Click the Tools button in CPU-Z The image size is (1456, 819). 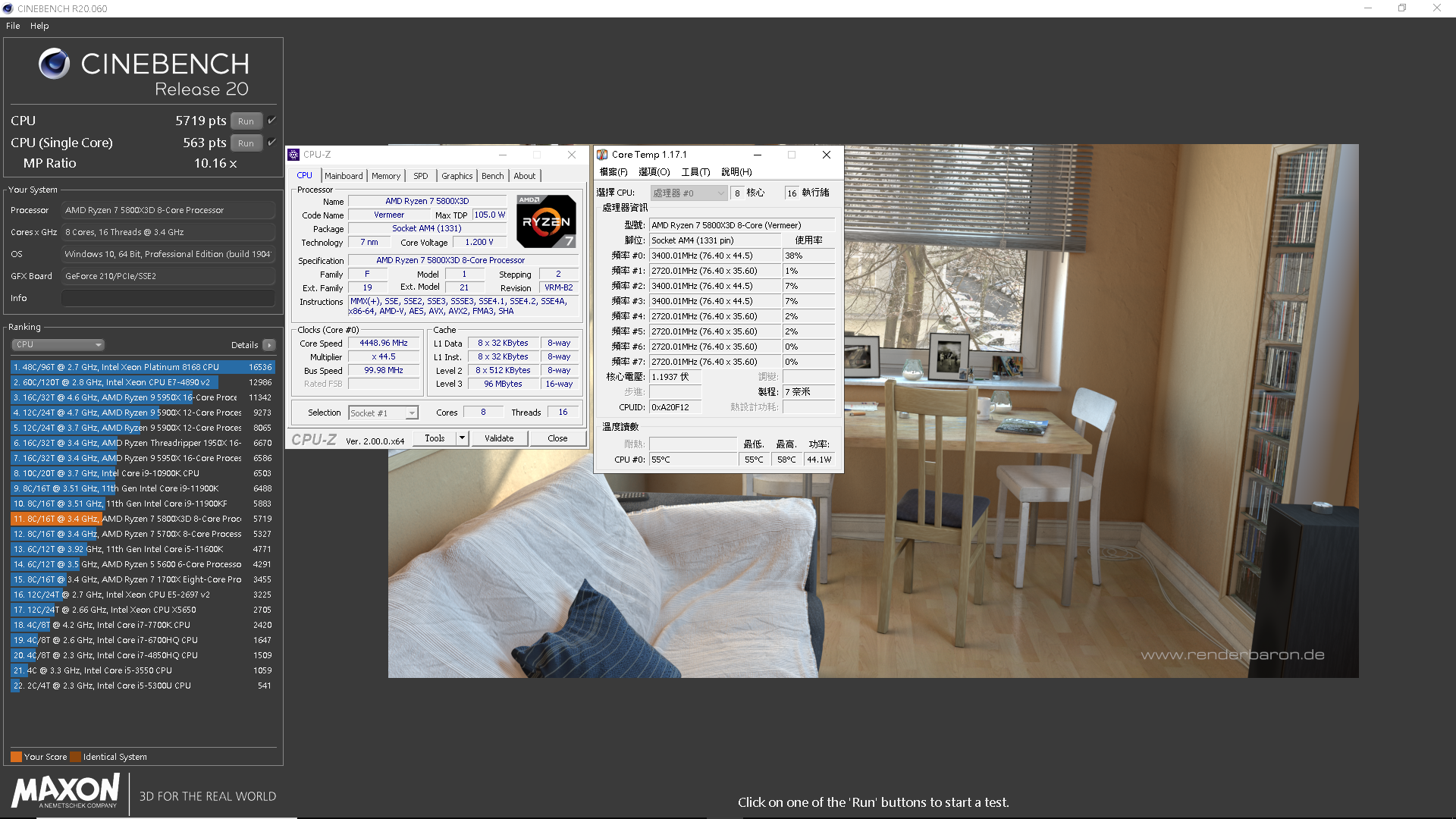click(435, 438)
